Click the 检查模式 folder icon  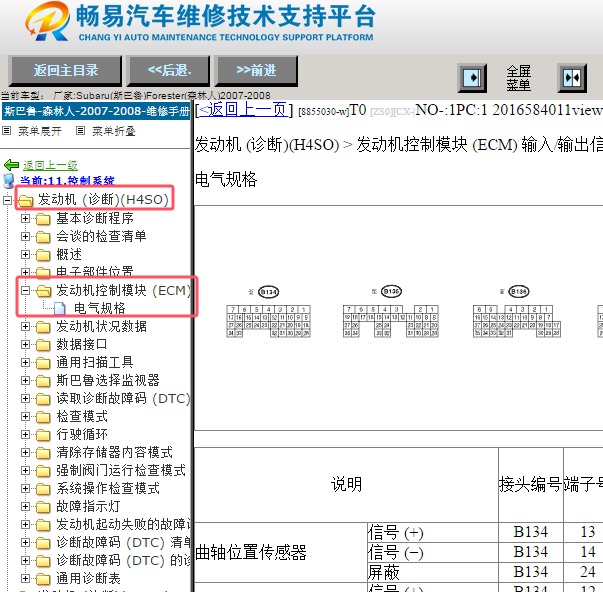point(43,417)
